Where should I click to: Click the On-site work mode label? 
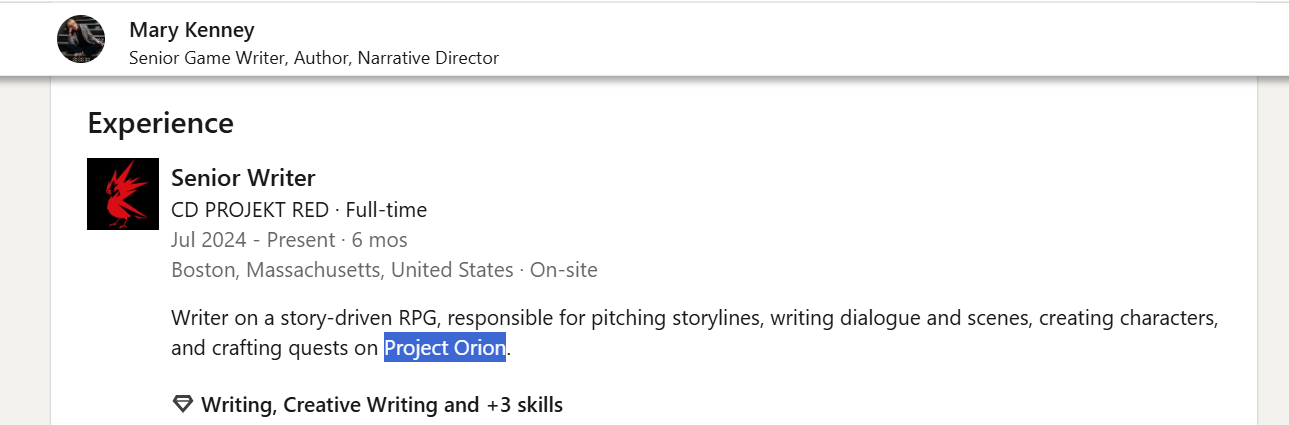pyautogui.click(x=564, y=270)
